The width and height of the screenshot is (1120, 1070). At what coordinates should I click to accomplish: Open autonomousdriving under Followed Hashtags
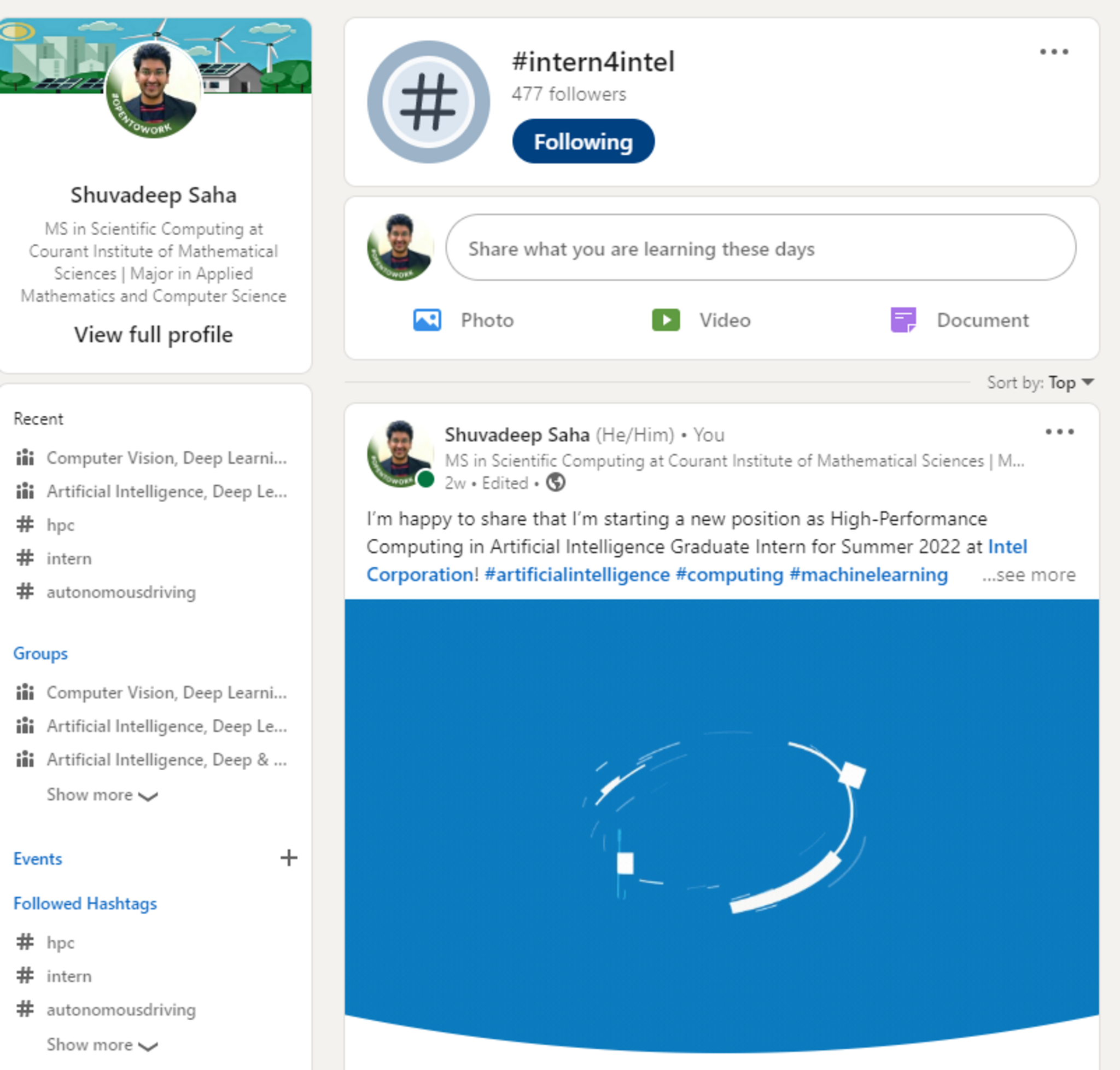(x=121, y=1009)
